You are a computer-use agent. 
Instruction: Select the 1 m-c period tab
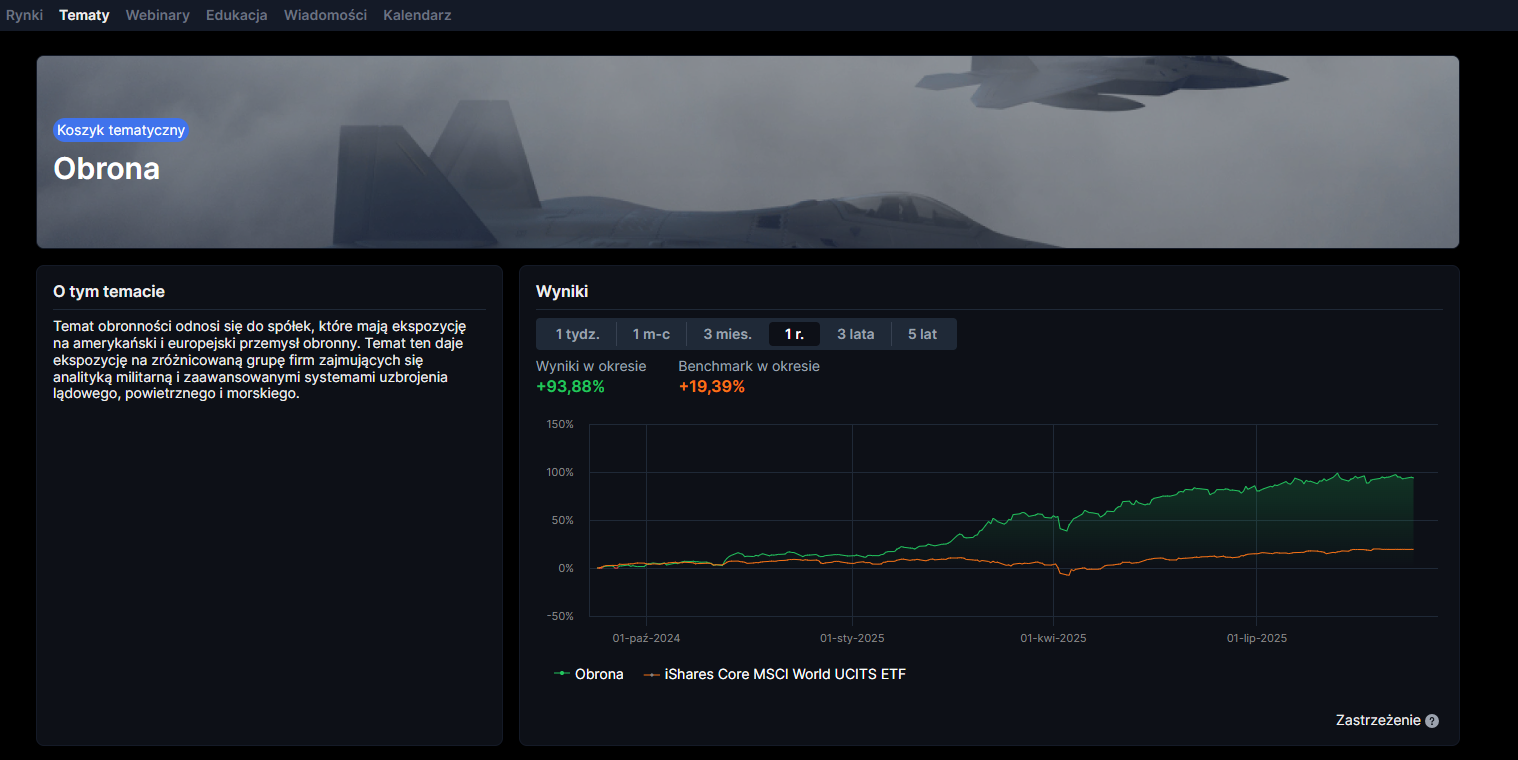651,334
